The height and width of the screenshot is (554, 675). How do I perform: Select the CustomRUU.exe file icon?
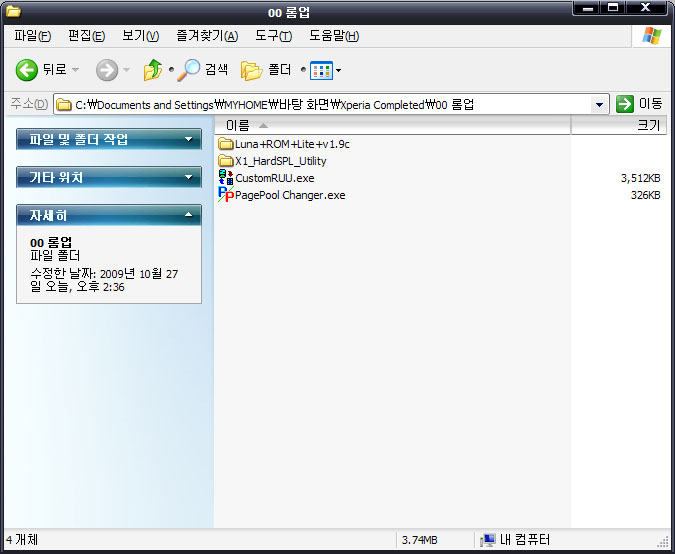[225, 178]
